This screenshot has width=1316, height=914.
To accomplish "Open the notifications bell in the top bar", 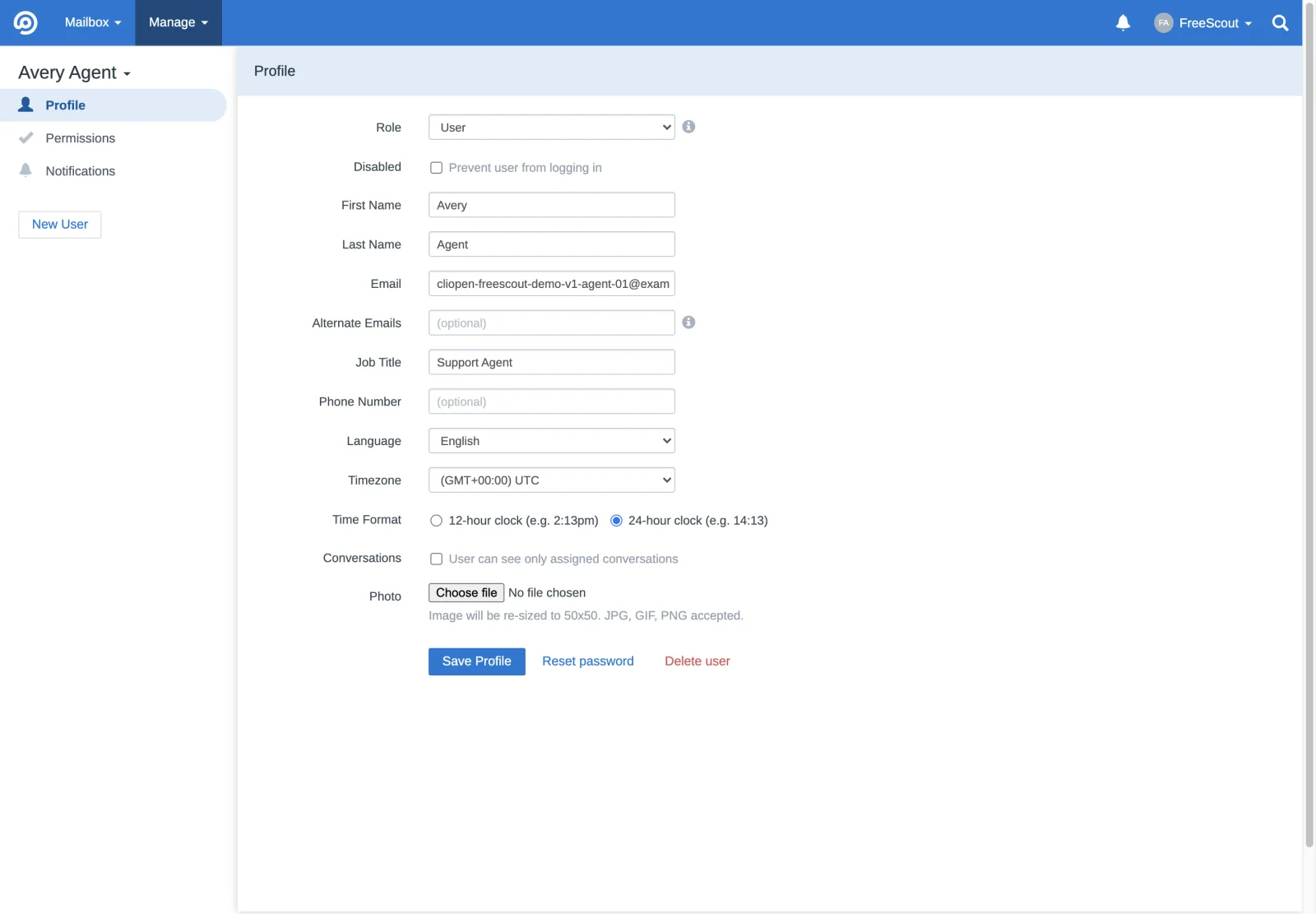I will (1123, 23).
